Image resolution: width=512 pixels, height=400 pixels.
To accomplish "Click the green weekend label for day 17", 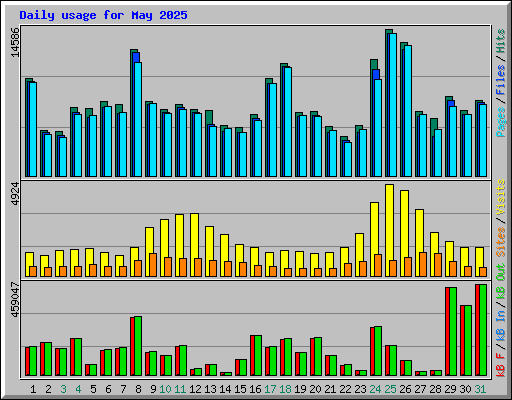I will coord(270,389).
